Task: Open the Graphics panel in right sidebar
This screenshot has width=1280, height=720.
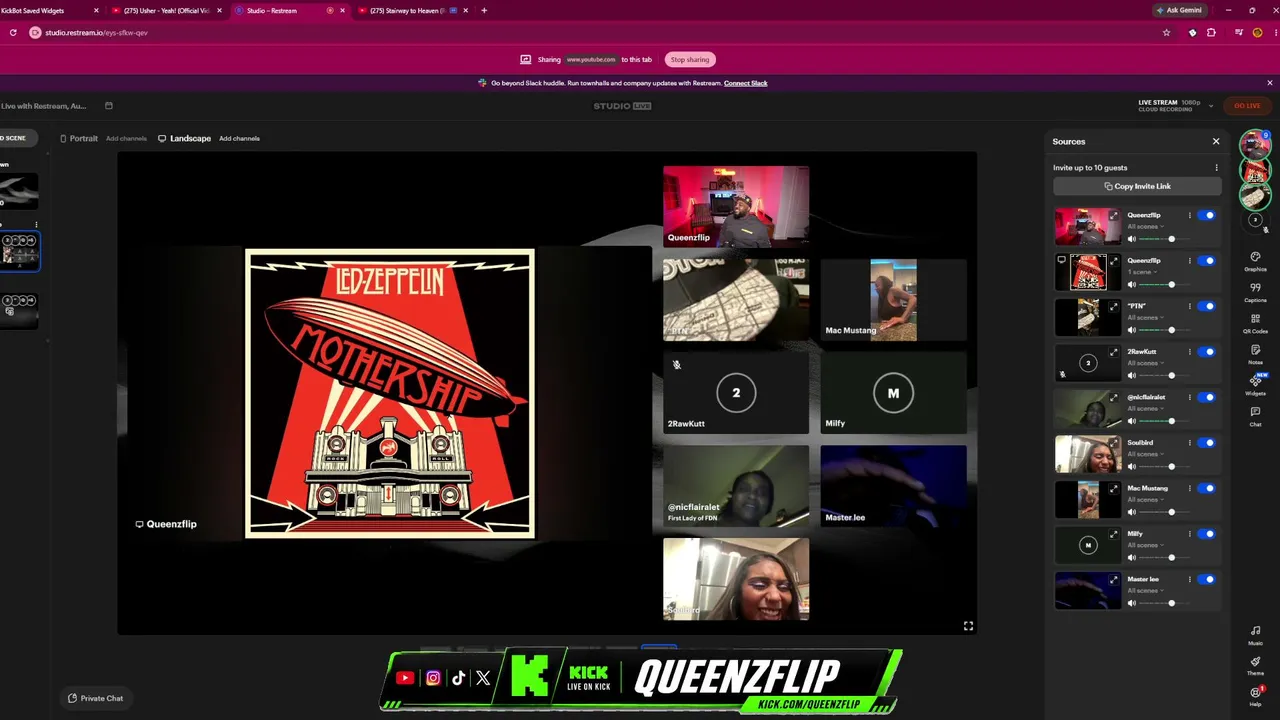Action: click(x=1255, y=261)
